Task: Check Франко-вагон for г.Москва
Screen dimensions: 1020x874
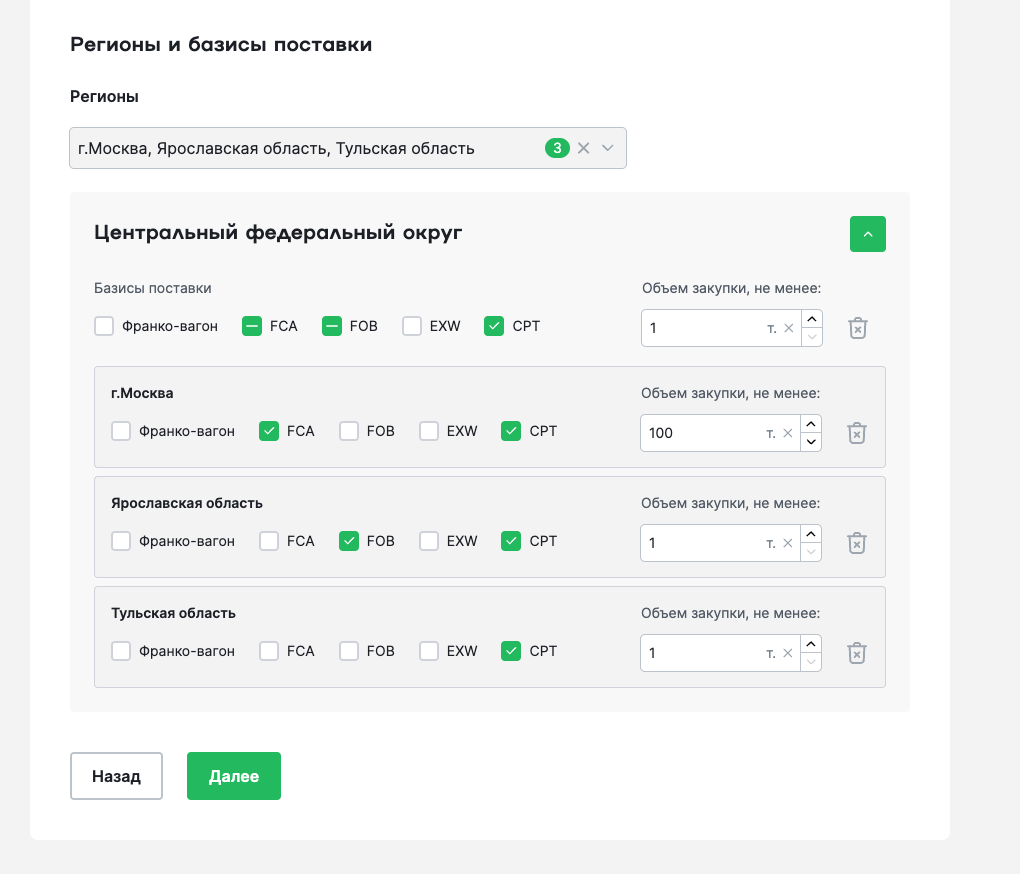Action: pos(121,431)
